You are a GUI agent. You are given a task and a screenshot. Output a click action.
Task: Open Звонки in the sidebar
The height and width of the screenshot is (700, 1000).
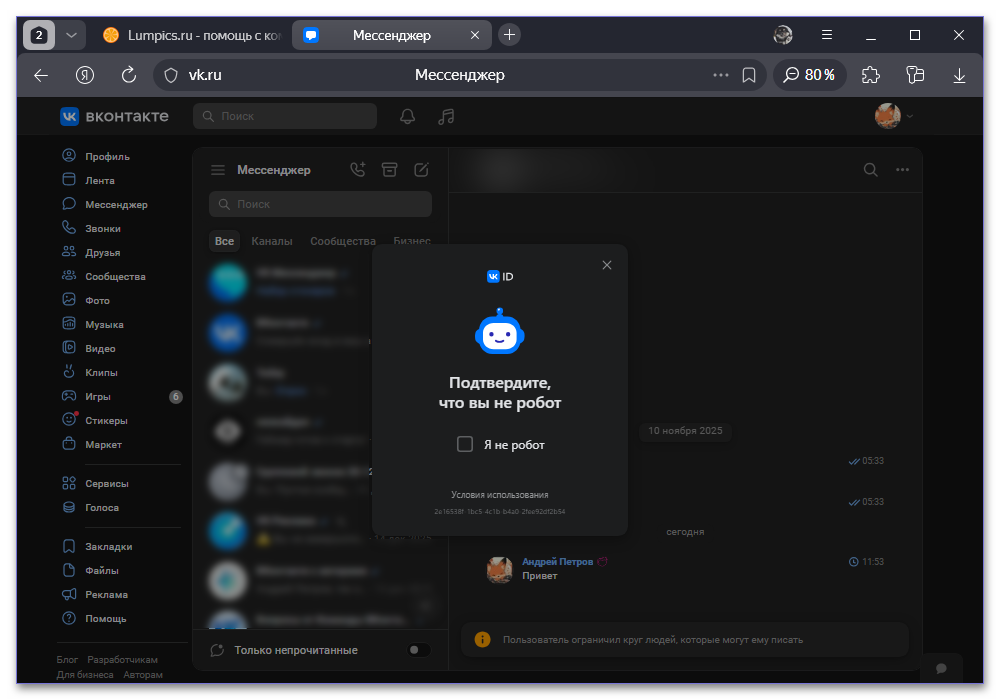[92, 228]
